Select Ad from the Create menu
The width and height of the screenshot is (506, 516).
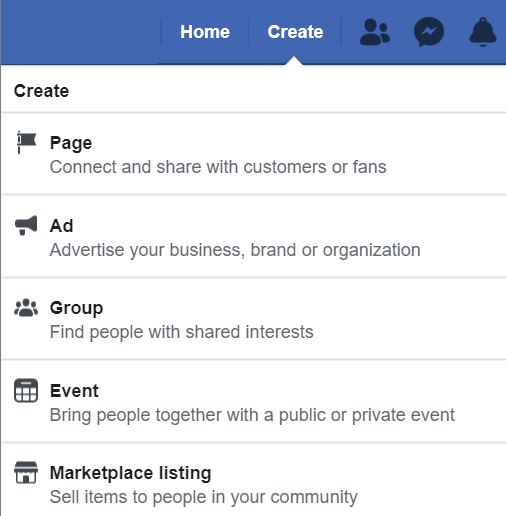pos(253,237)
